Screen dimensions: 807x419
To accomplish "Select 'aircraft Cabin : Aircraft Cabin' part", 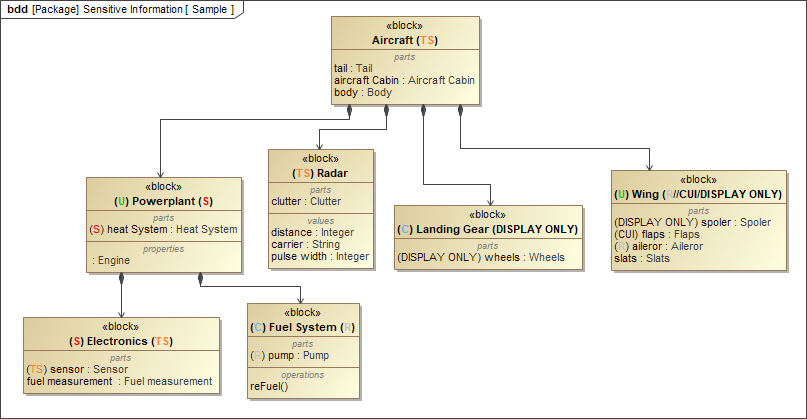I will point(405,80).
